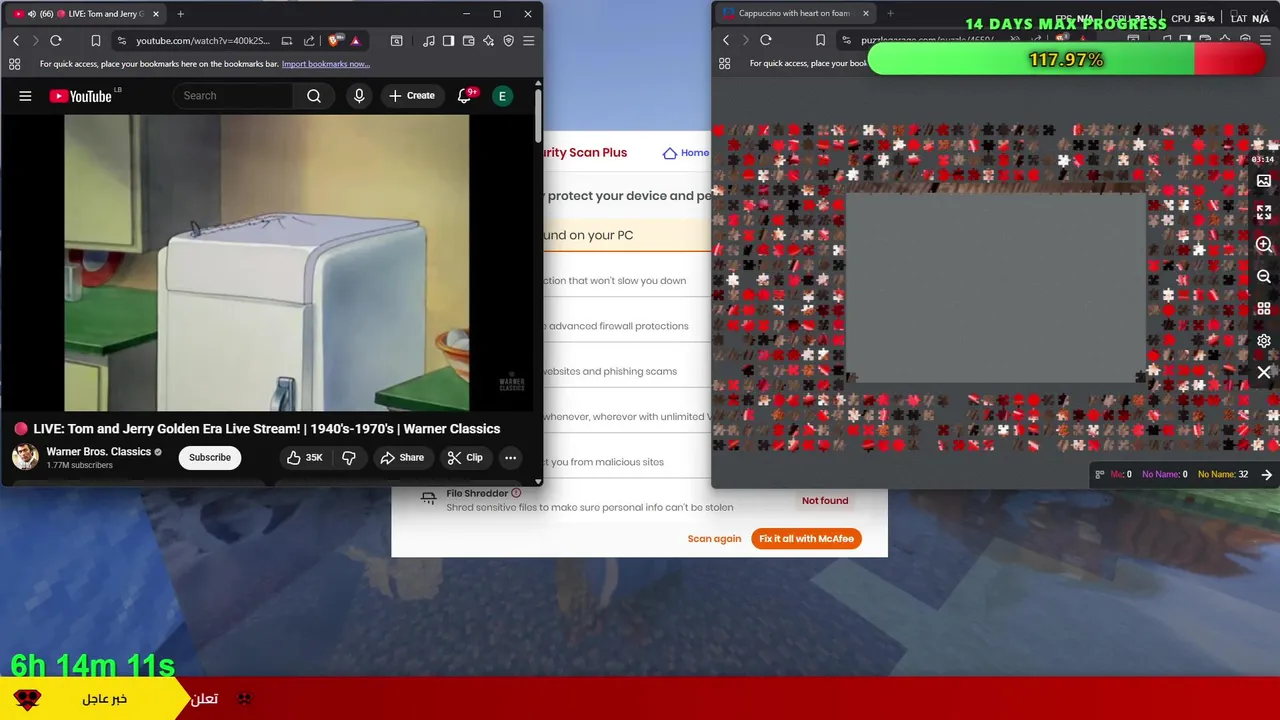Close the LIVE: Tom and Jerry tab
The height and width of the screenshot is (720, 1280).
(156, 14)
